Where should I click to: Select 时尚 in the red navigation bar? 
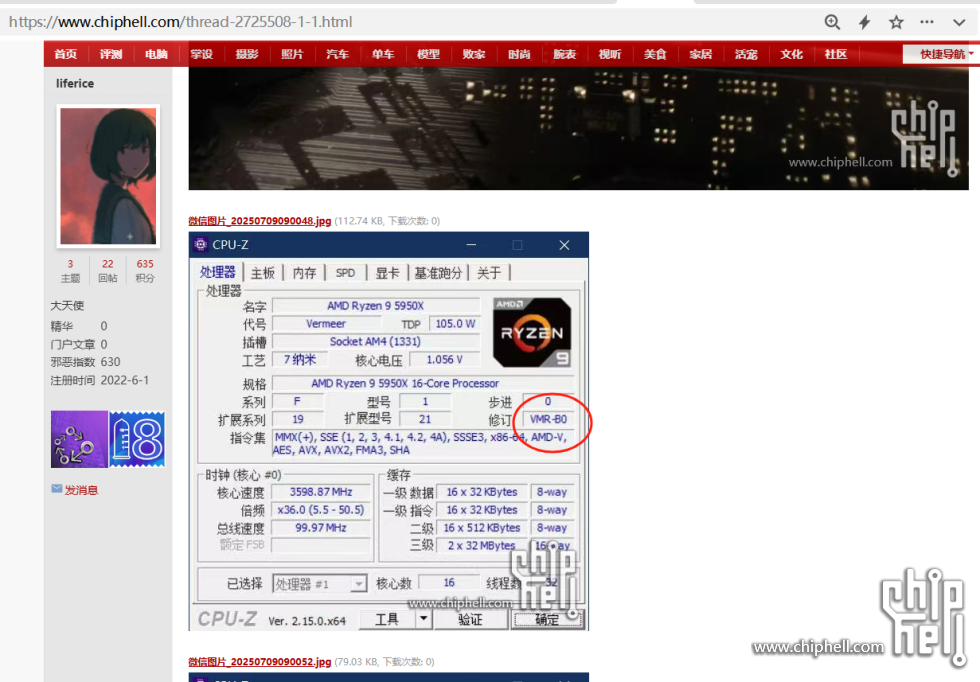(x=519, y=54)
